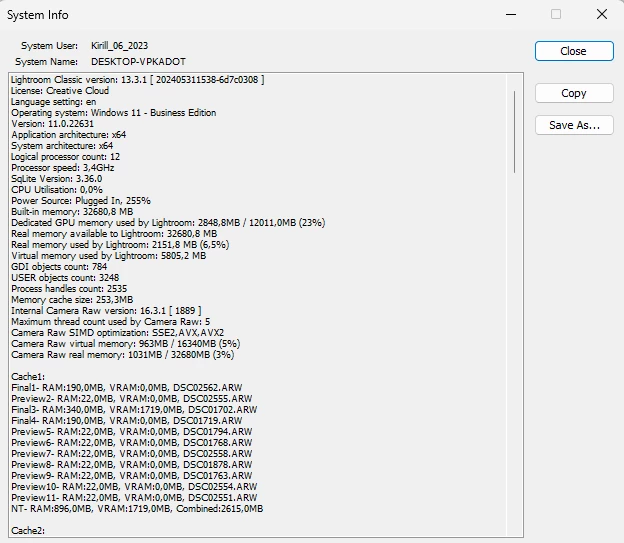Copy system info with the Copy button
This screenshot has width=624, height=543.
coord(574,93)
